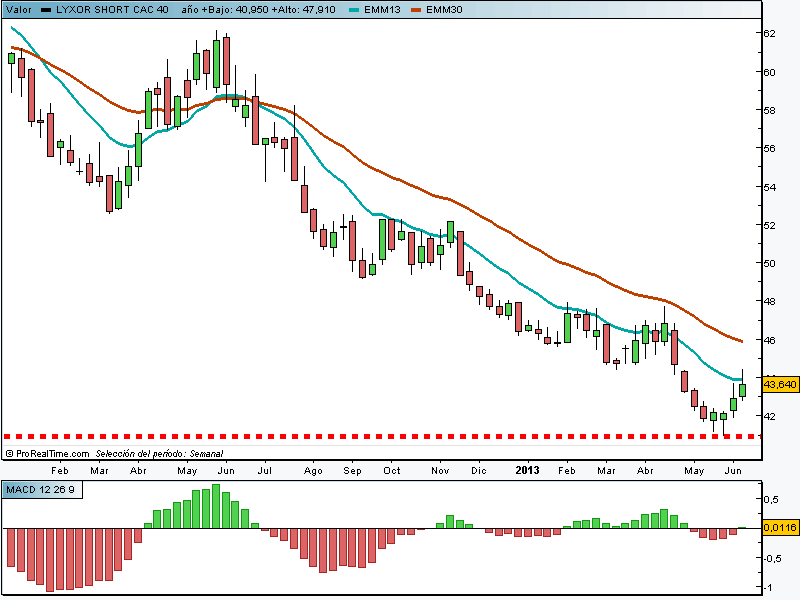Click the Jul label on the time axis

click(265, 469)
